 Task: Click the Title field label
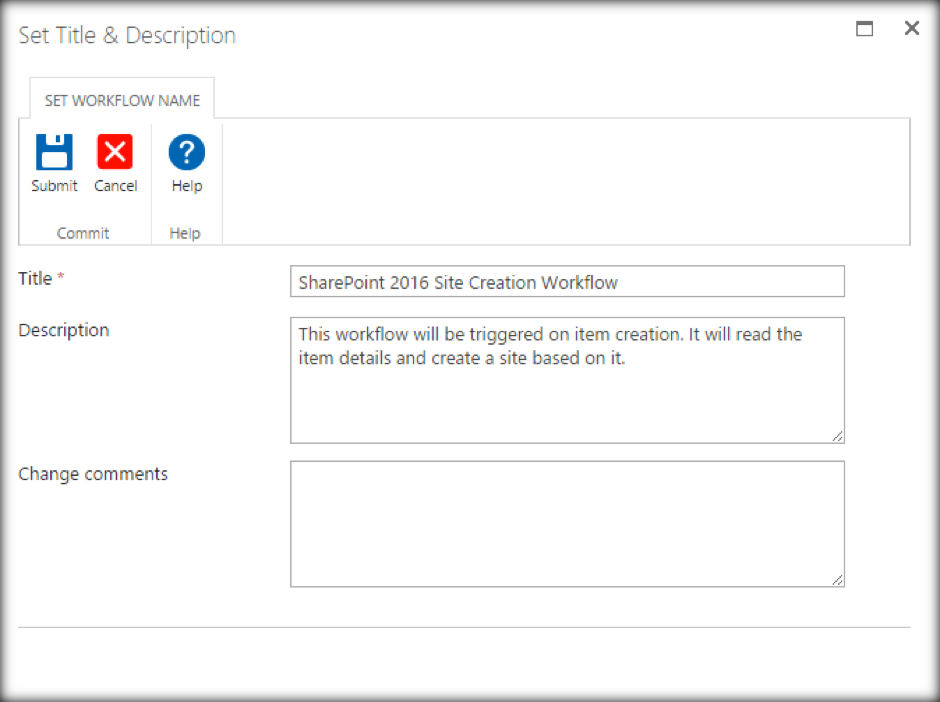pyautogui.click(x=35, y=279)
